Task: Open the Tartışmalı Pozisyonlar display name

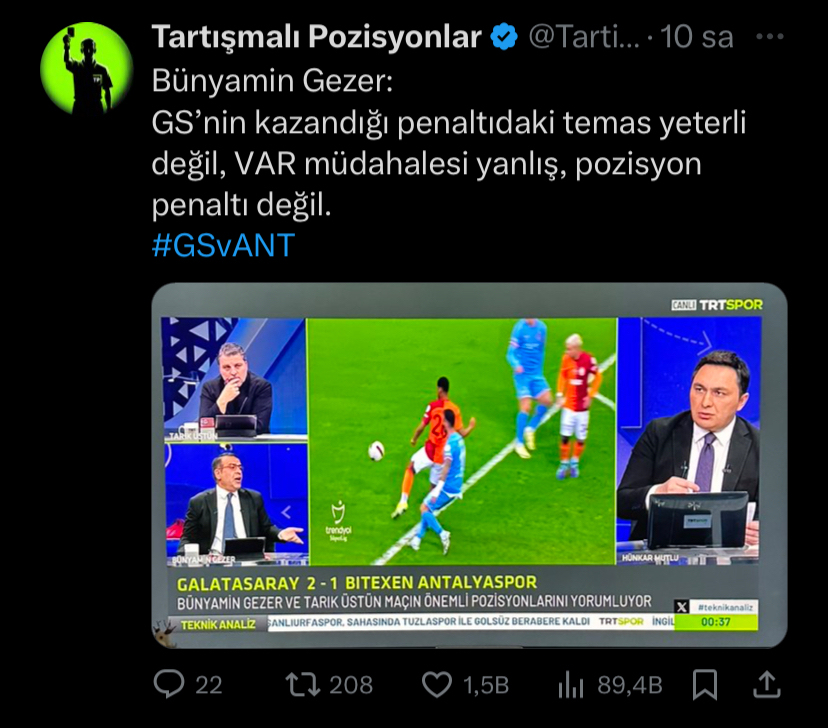Action: click(316, 37)
